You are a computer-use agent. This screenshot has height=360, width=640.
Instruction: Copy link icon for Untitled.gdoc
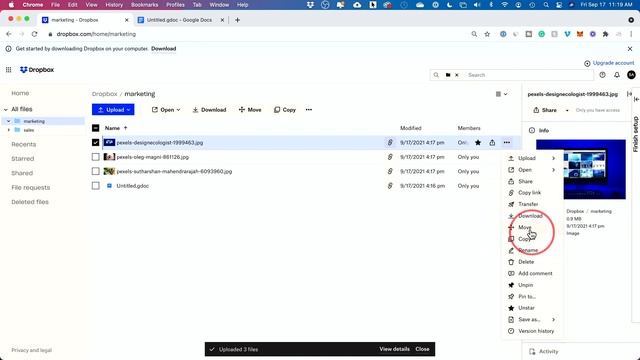click(390, 186)
